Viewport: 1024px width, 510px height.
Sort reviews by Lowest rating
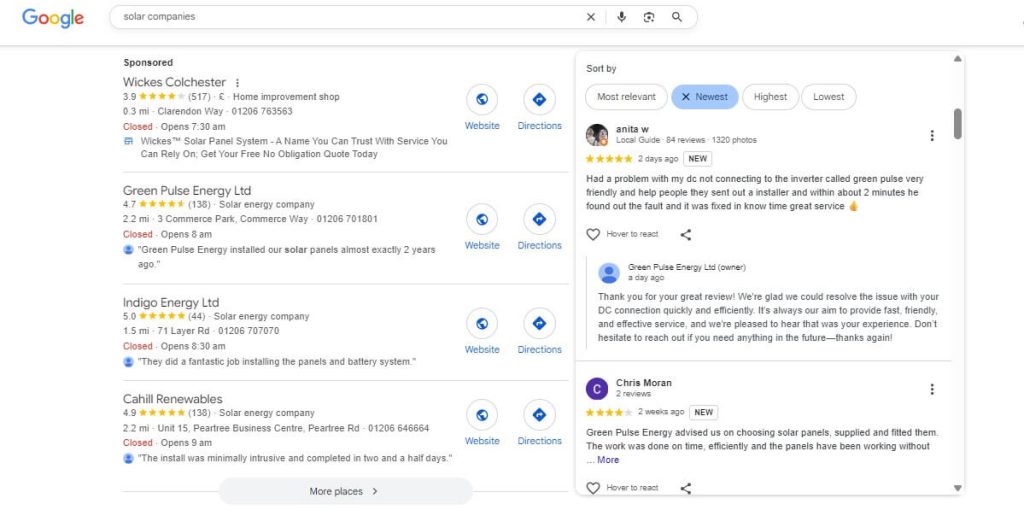[829, 97]
